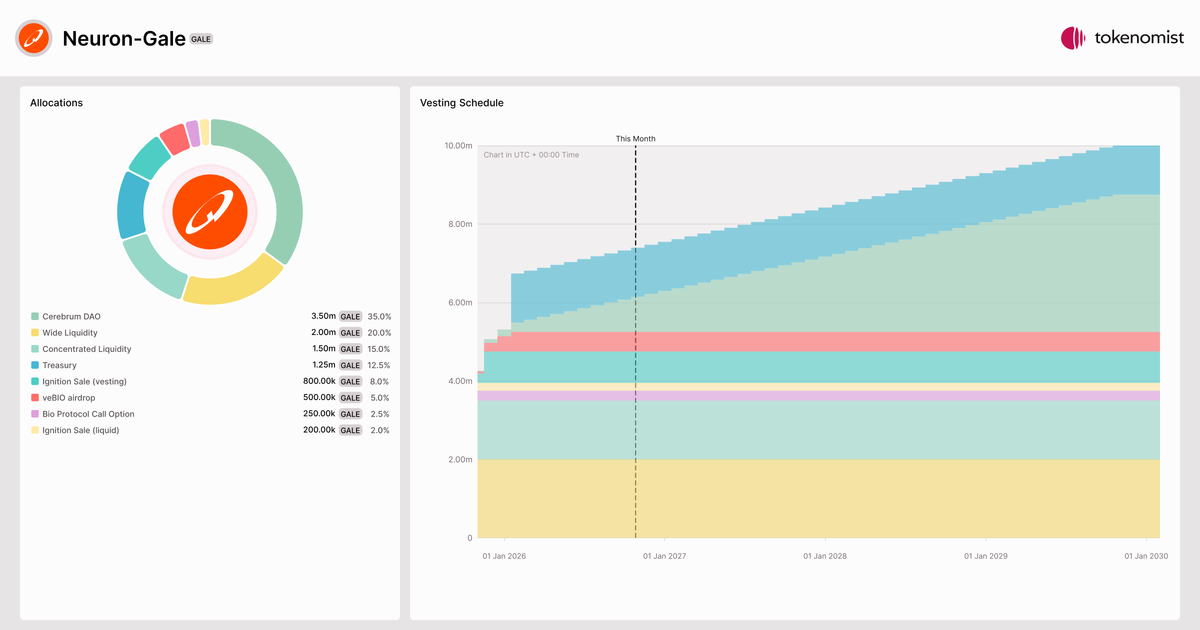This screenshot has width=1200, height=630.
Task: Click the red veBIO airdrop donut segment
Action: (175, 138)
